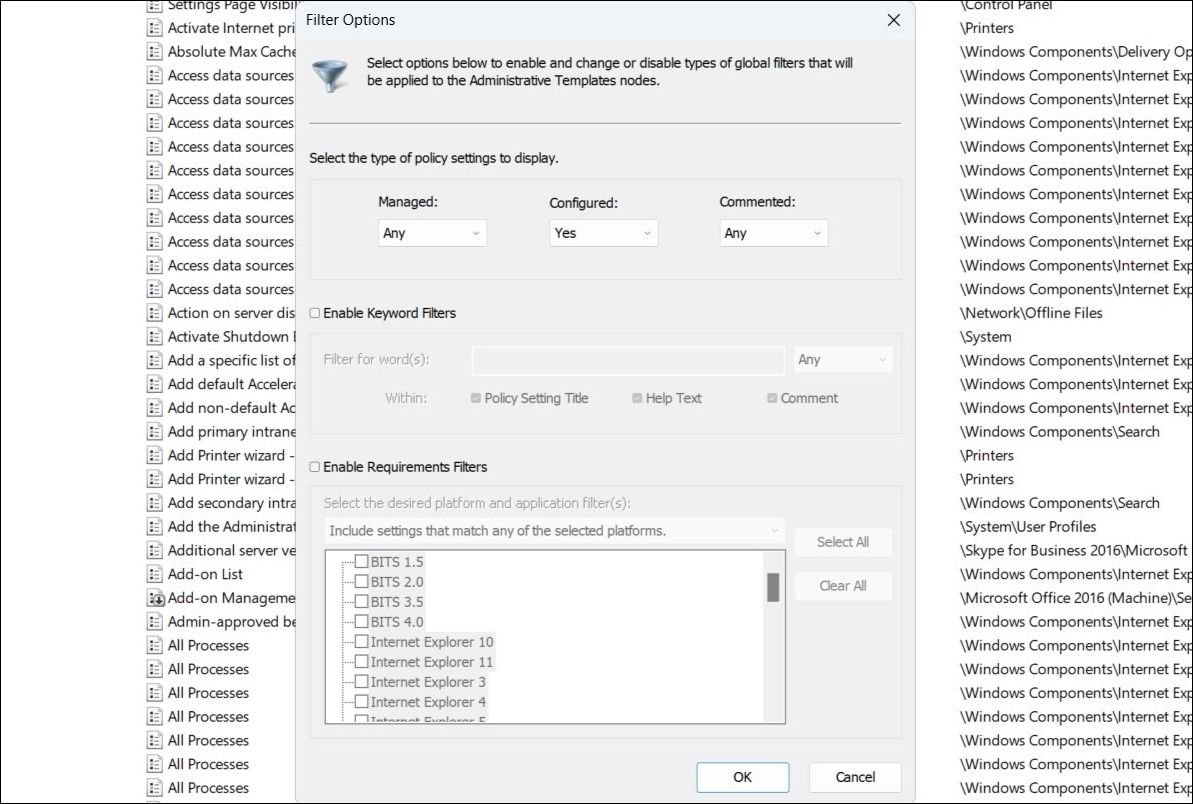
Task: Click the policy icon beside Add-on List
Action: coord(155,574)
